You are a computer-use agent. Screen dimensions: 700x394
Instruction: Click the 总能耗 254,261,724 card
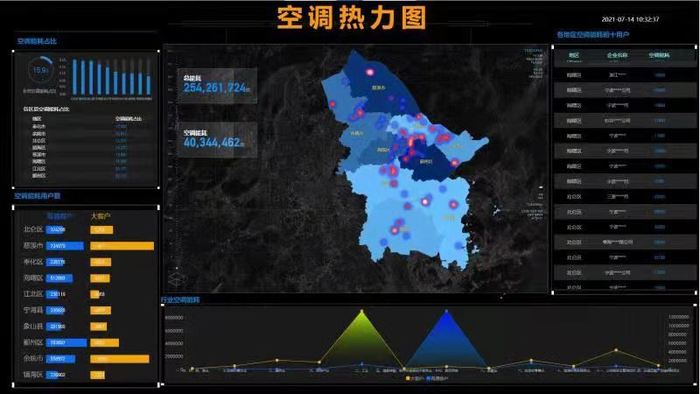[217, 86]
